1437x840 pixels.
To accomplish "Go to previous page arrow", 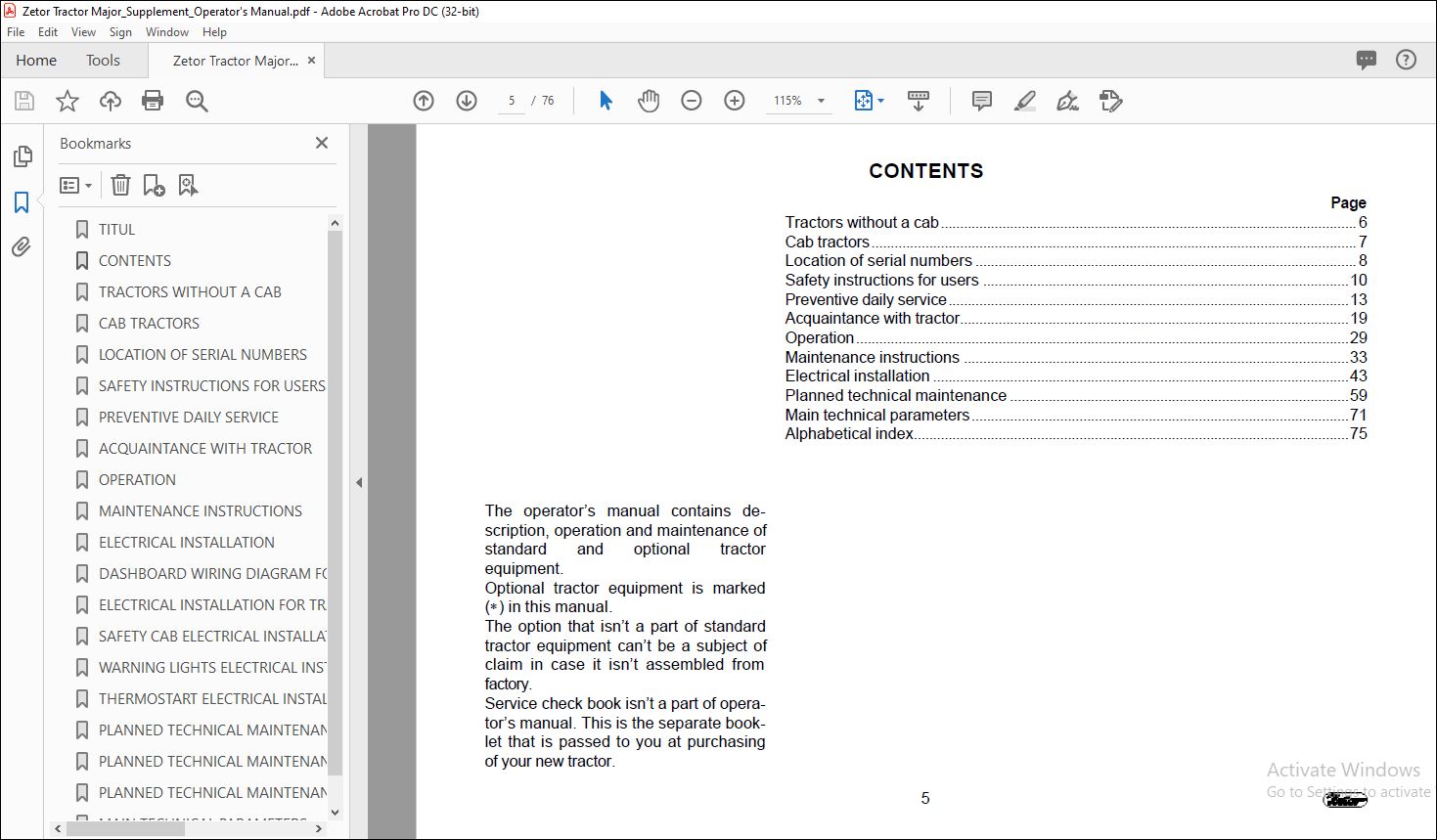I will (x=424, y=101).
